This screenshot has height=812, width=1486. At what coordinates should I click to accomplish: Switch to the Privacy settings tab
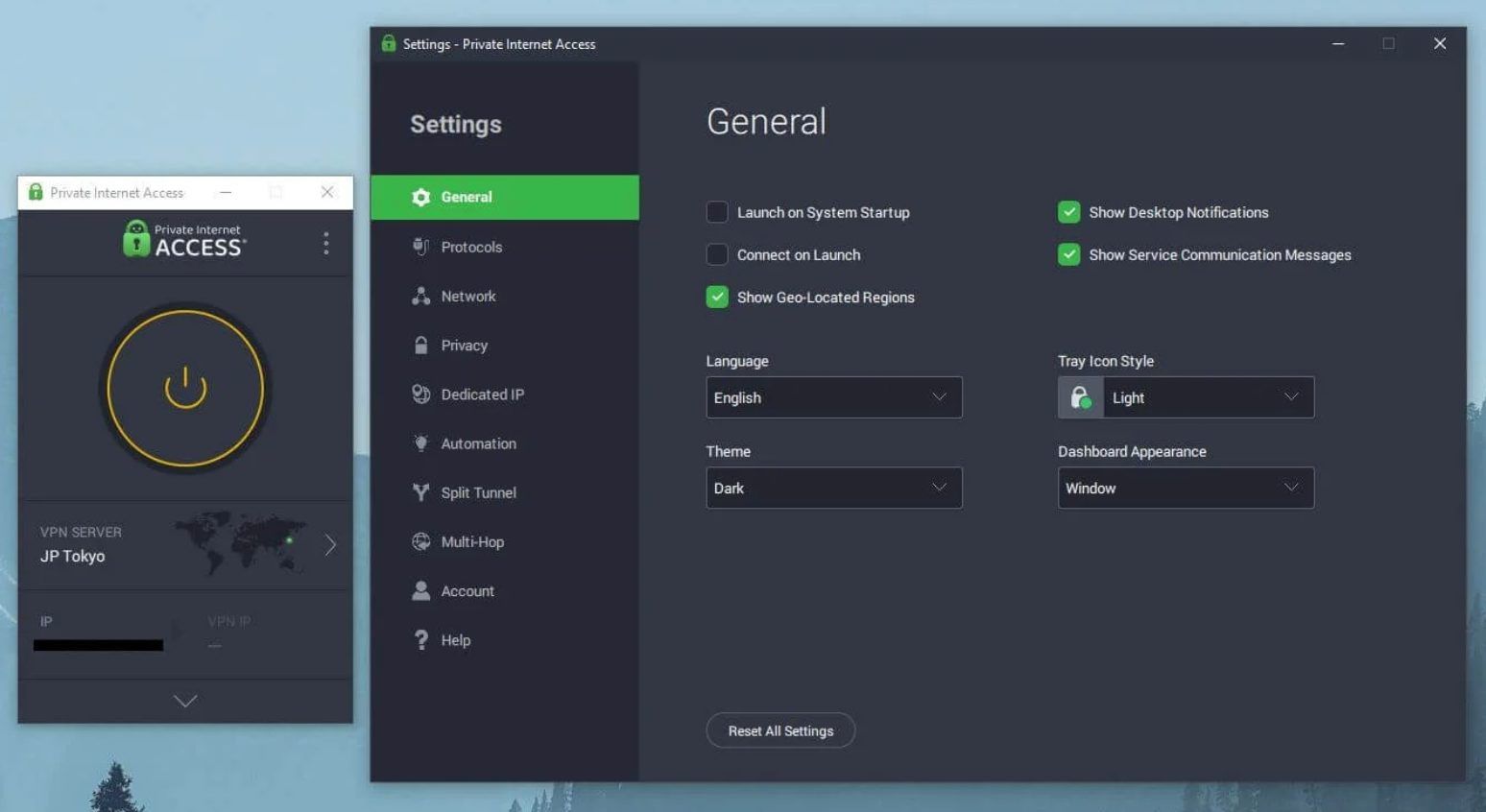(x=505, y=345)
